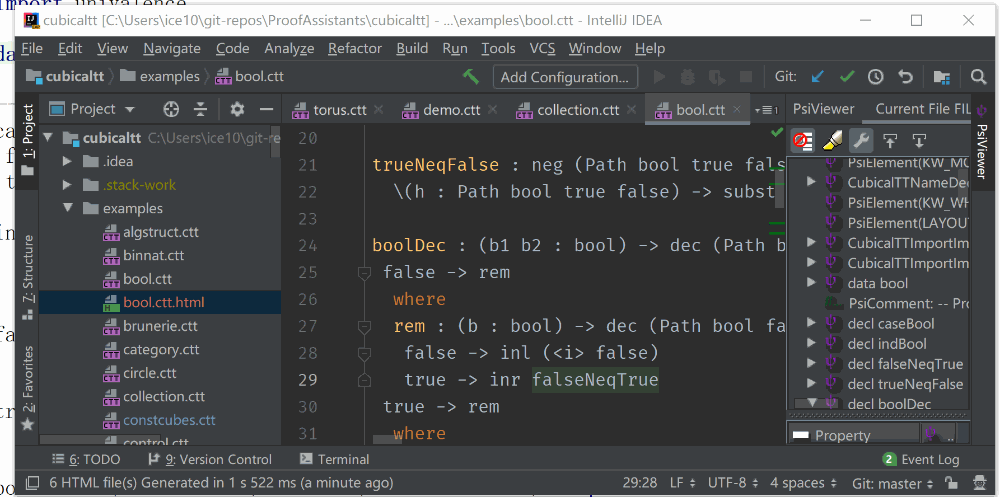Screen dimensions: 1000x497
Task: Open the 9: Version Control tool window
Action: (210, 459)
